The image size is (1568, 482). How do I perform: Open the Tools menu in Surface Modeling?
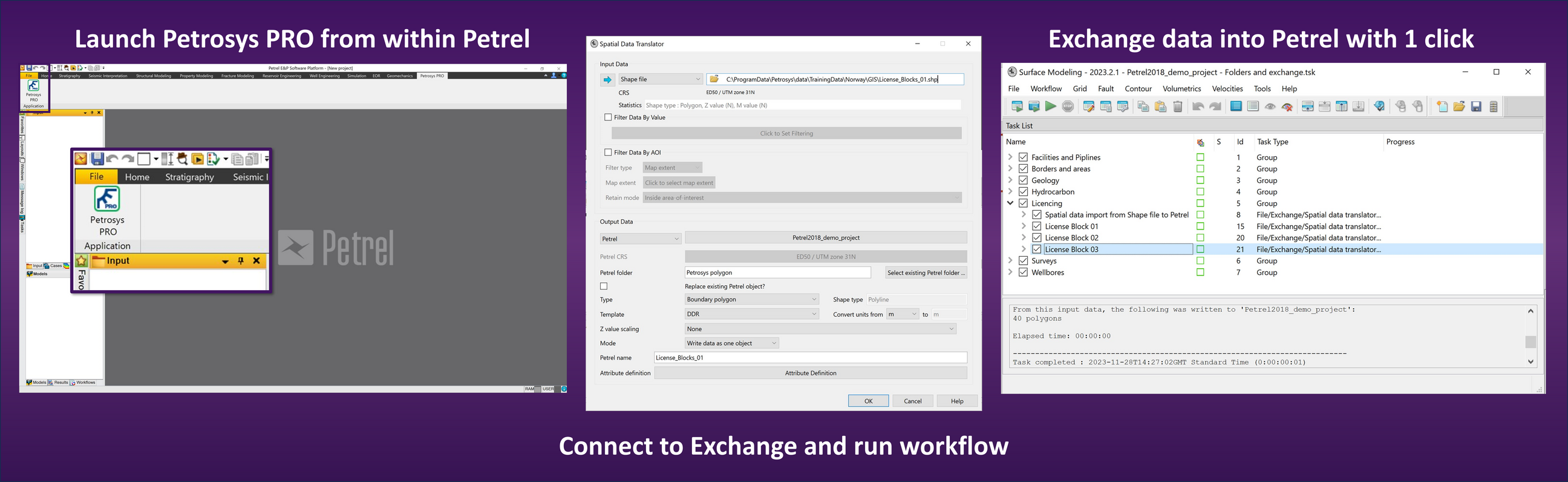[1262, 88]
